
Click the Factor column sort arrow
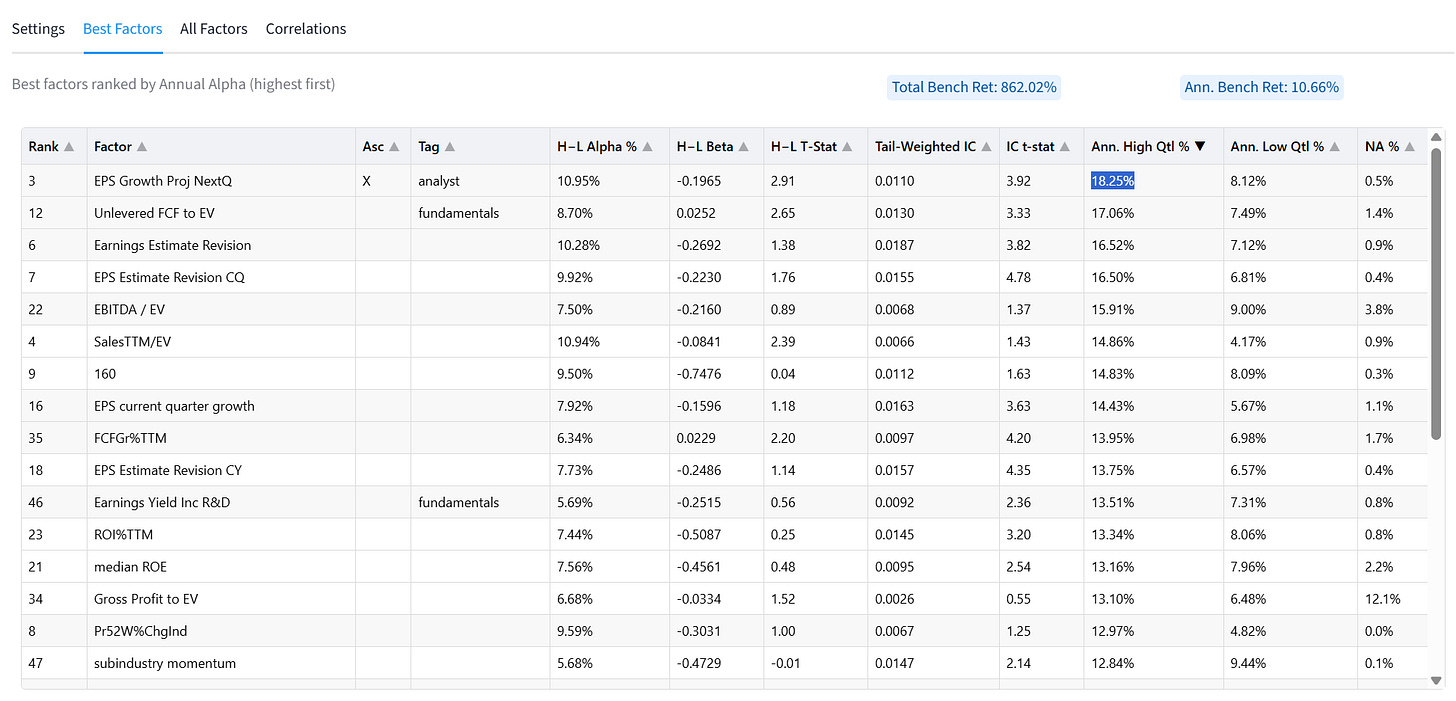point(142,147)
